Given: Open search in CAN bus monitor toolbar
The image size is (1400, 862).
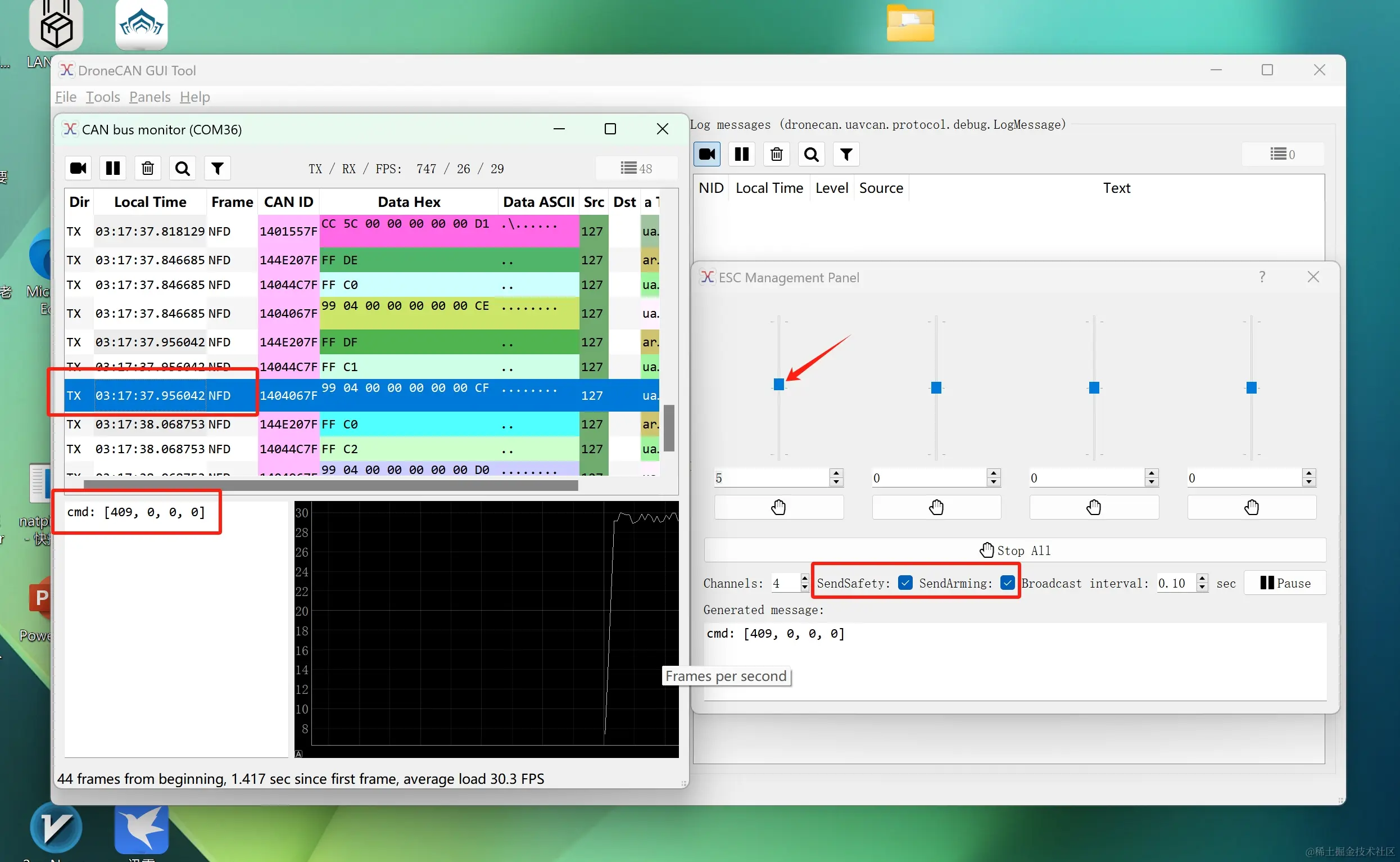Looking at the screenshot, I should pos(182,168).
